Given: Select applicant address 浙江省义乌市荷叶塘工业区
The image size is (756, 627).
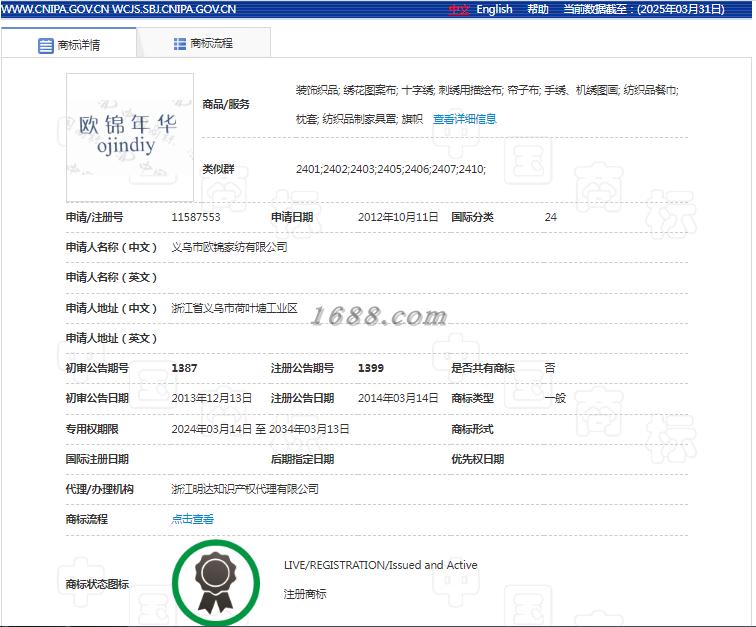Looking at the screenshot, I should pos(234,308).
